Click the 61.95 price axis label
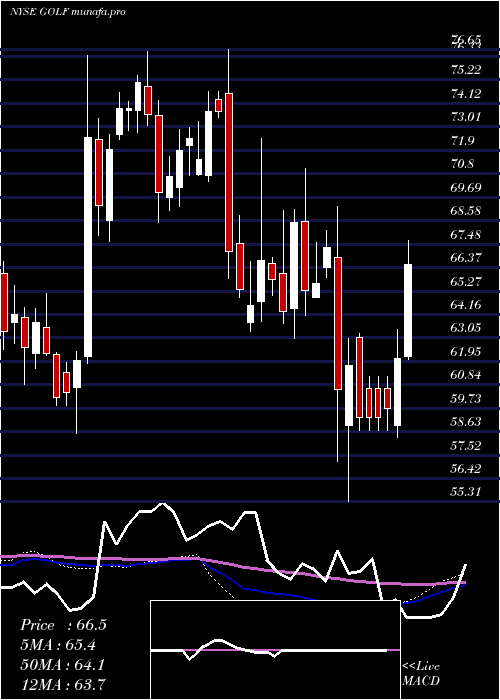Viewport: 500px width, 700px height. click(x=466, y=351)
